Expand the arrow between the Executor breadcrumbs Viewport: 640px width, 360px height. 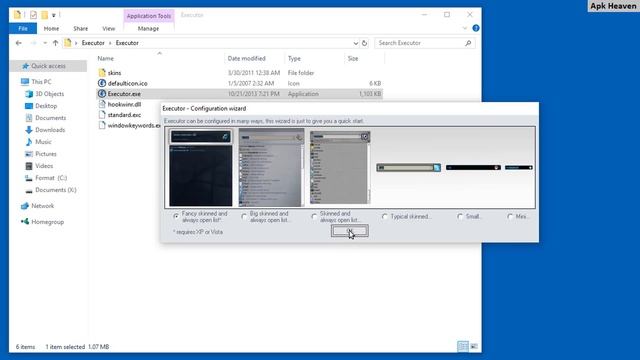110,43
